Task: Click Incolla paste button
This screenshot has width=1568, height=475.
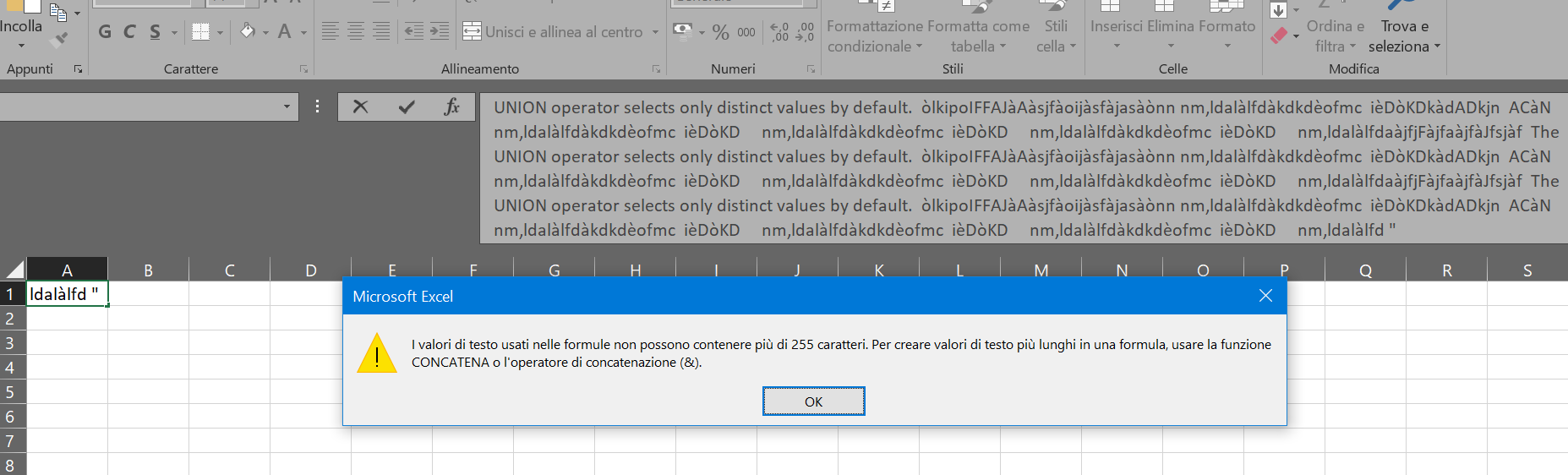Action: 21,25
